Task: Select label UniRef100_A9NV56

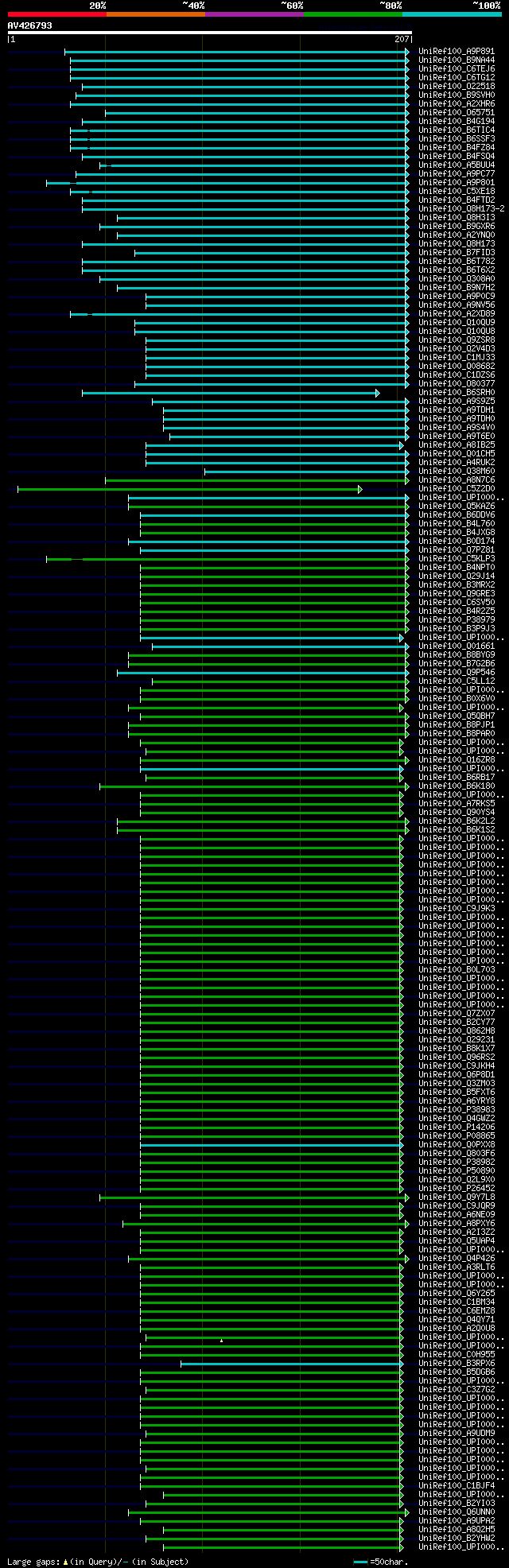Action: point(457,305)
